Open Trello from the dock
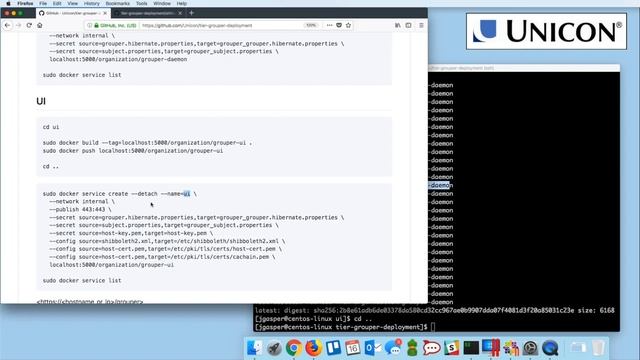This screenshot has height=360, width=640. coord(333,348)
